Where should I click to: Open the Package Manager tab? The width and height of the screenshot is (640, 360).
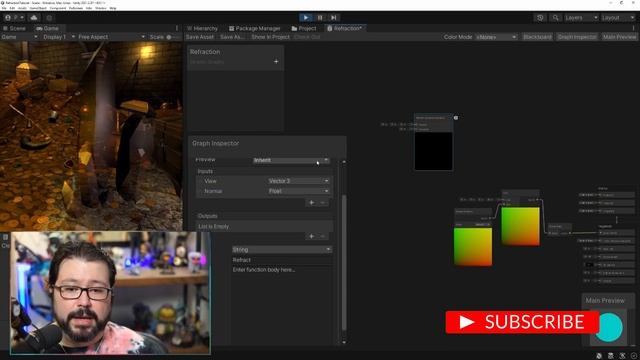[254, 28]
